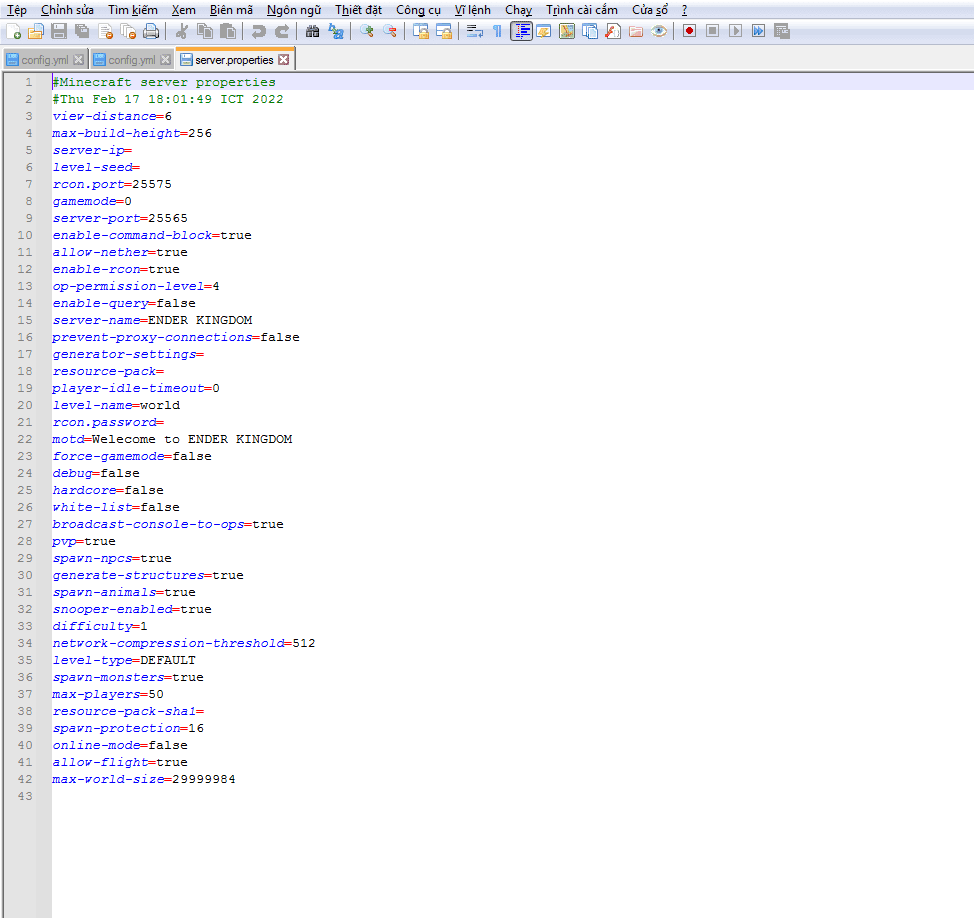Toggle show all characters pilcrow icon
This screenshot has height=918, width=974.
(497, 31)
